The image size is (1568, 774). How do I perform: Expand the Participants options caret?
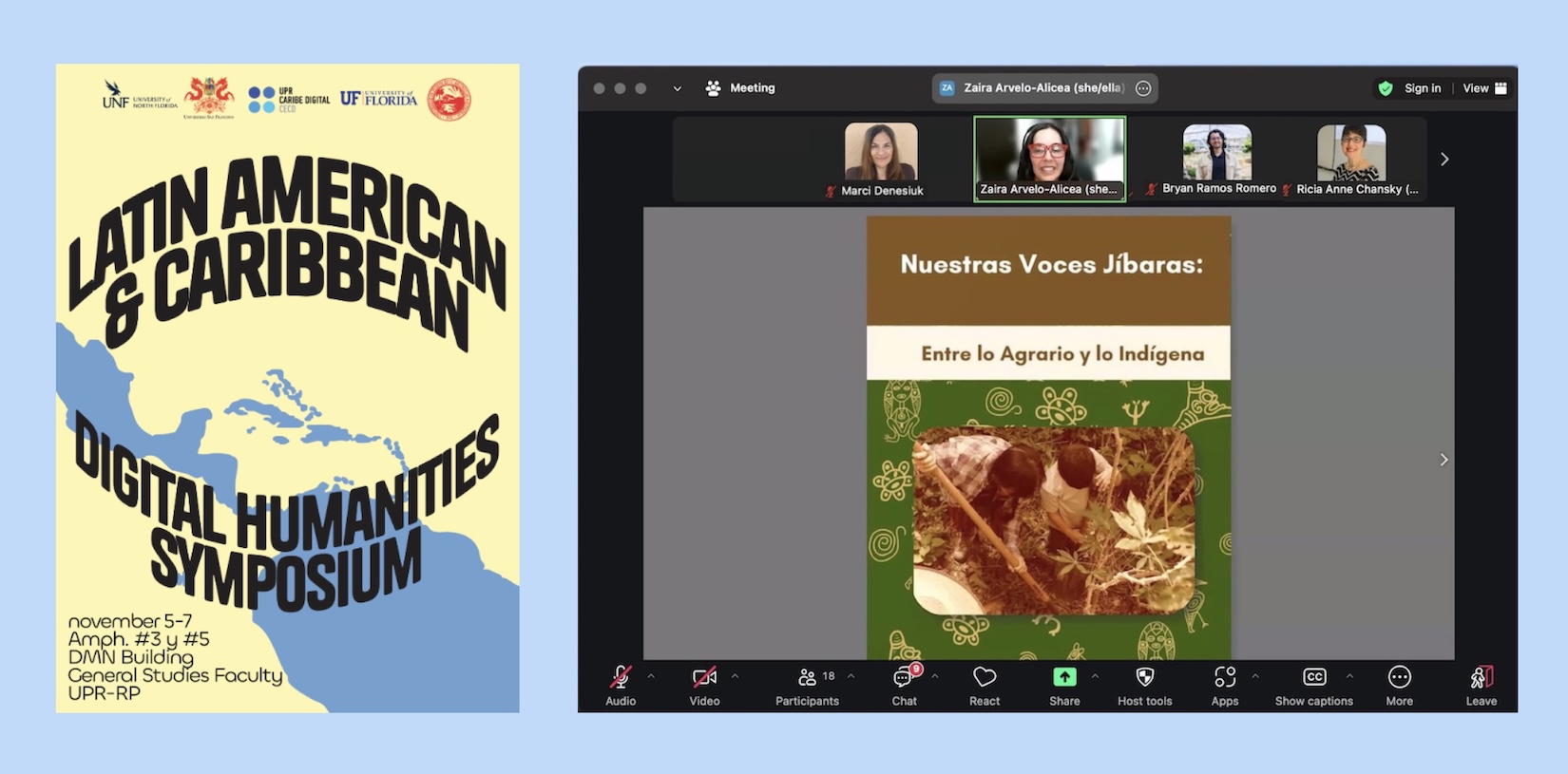point(851,677)
